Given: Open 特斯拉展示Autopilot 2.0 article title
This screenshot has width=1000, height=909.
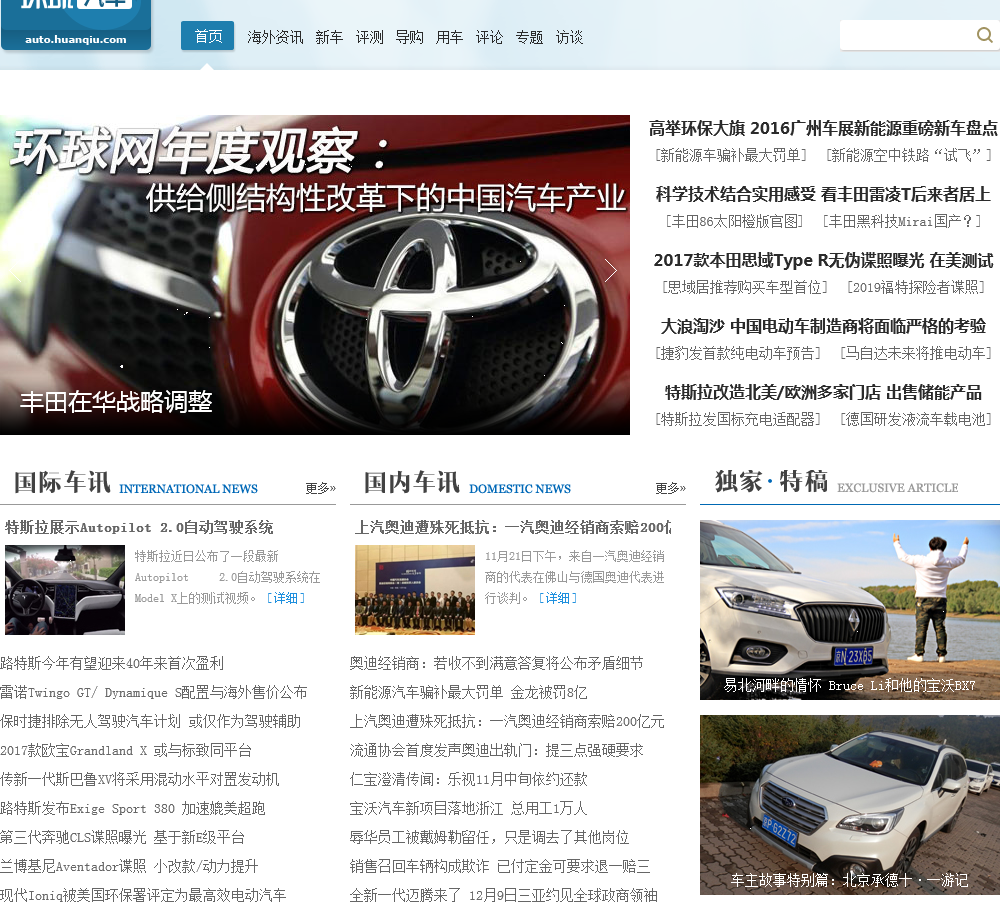Looking at the screenshot, I should [x=139, y=528].
